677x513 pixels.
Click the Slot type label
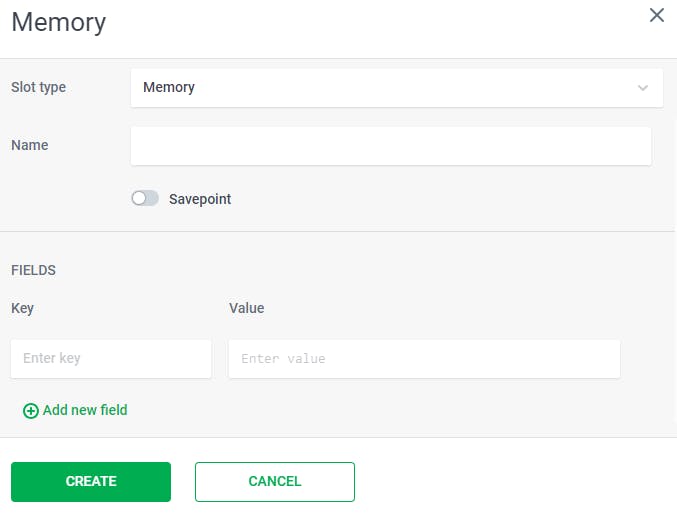point(38,87)
